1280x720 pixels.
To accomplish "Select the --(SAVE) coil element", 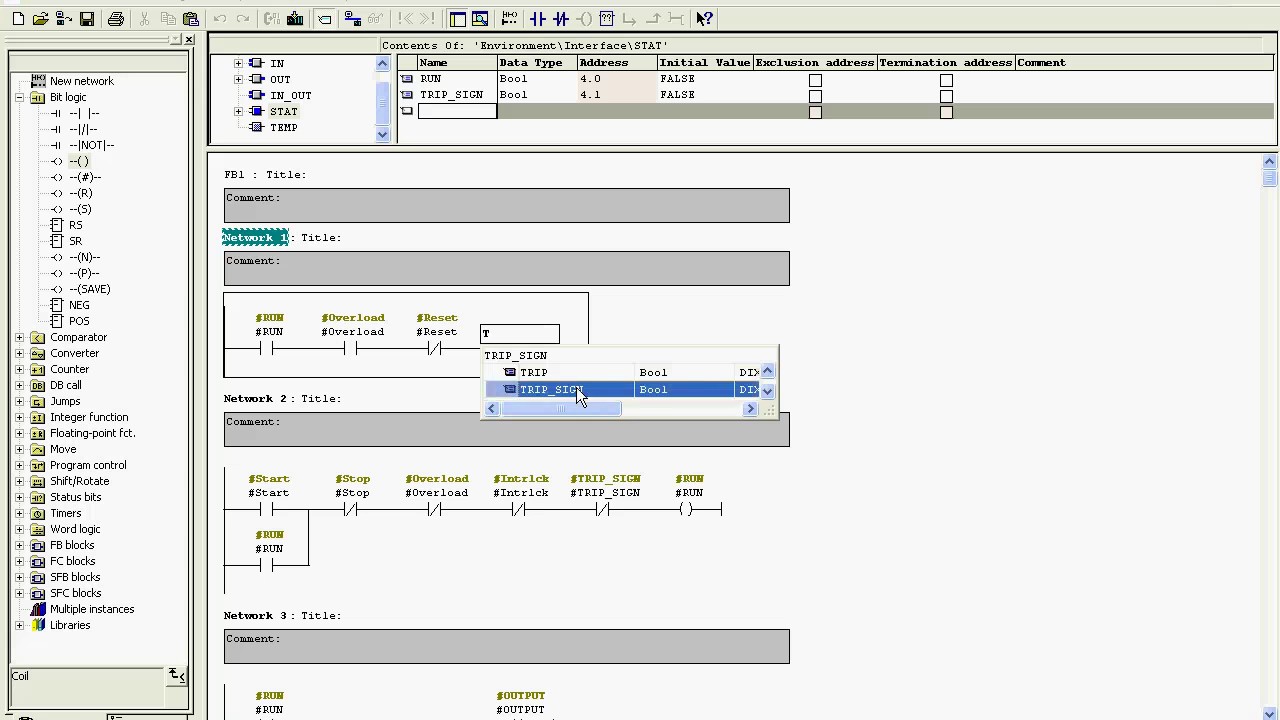I will pos(90,289).
